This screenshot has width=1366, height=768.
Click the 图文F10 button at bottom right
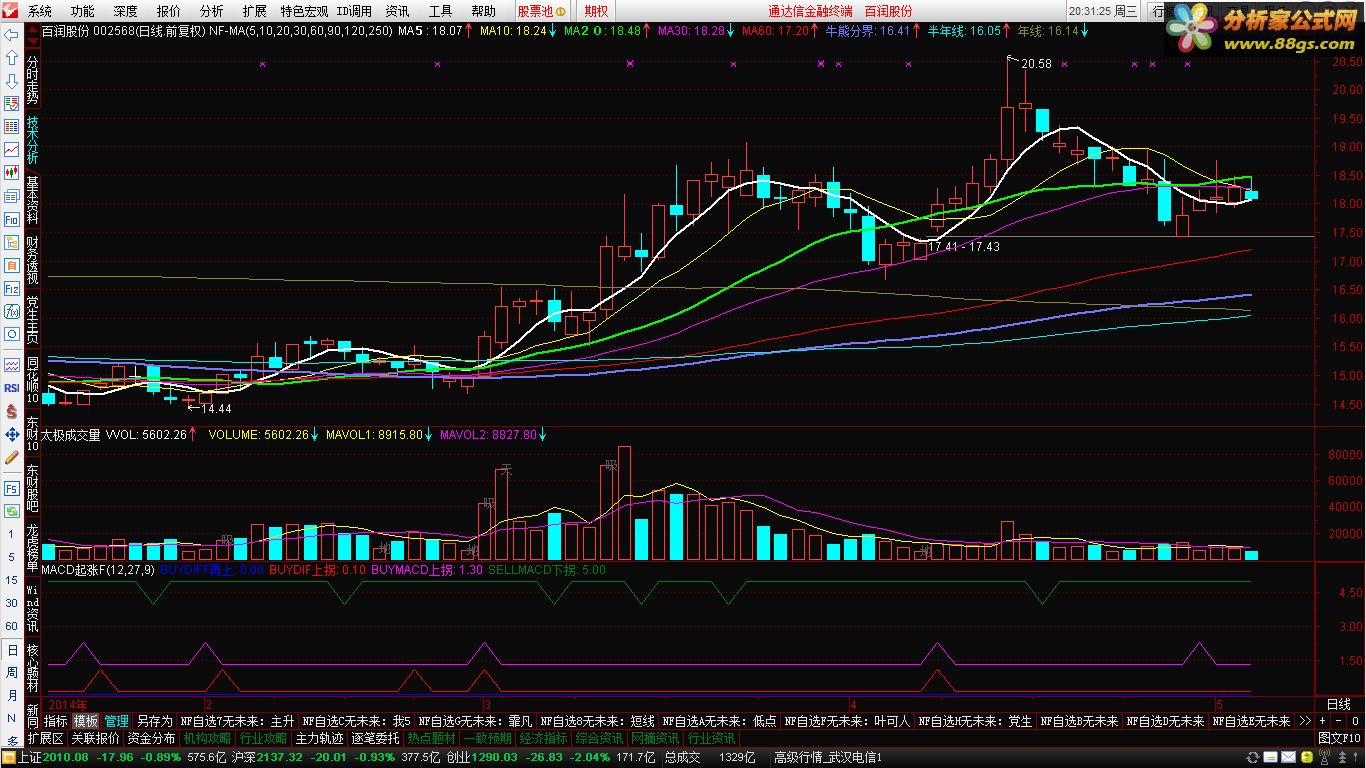(x=1340, y=738)
